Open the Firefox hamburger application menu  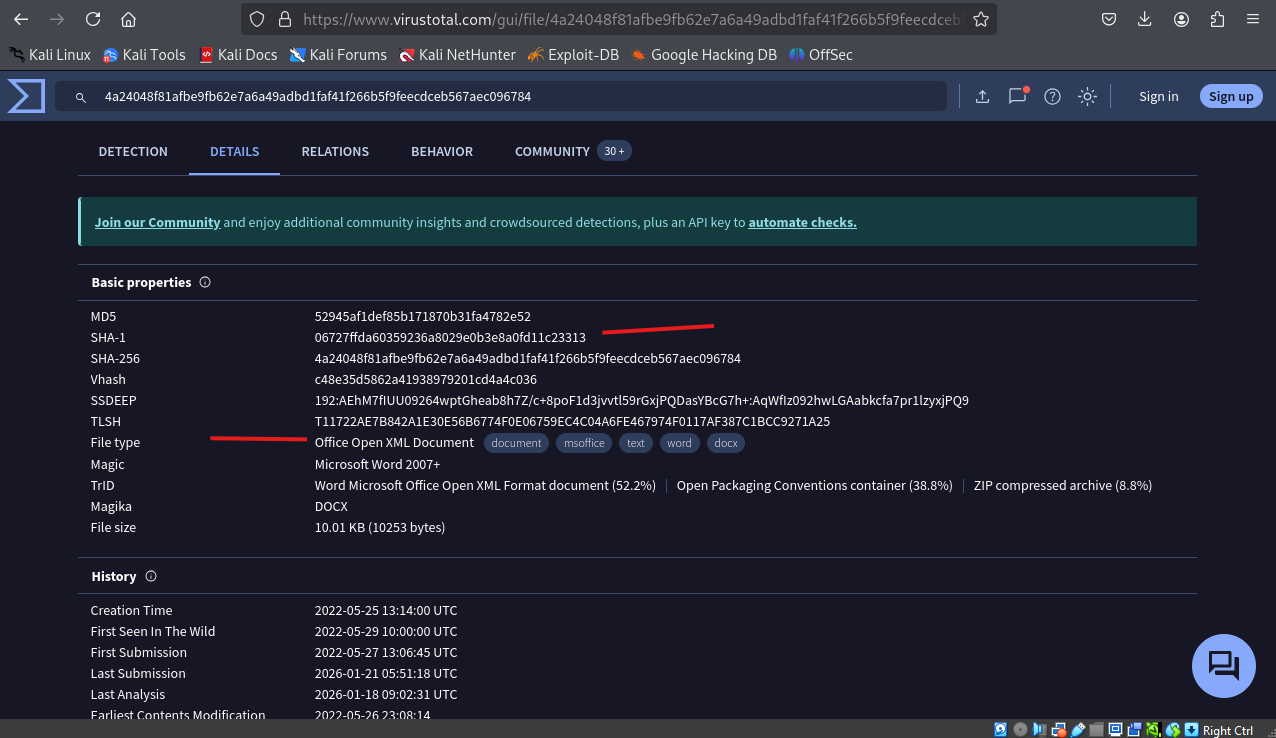pos(1253,19)
